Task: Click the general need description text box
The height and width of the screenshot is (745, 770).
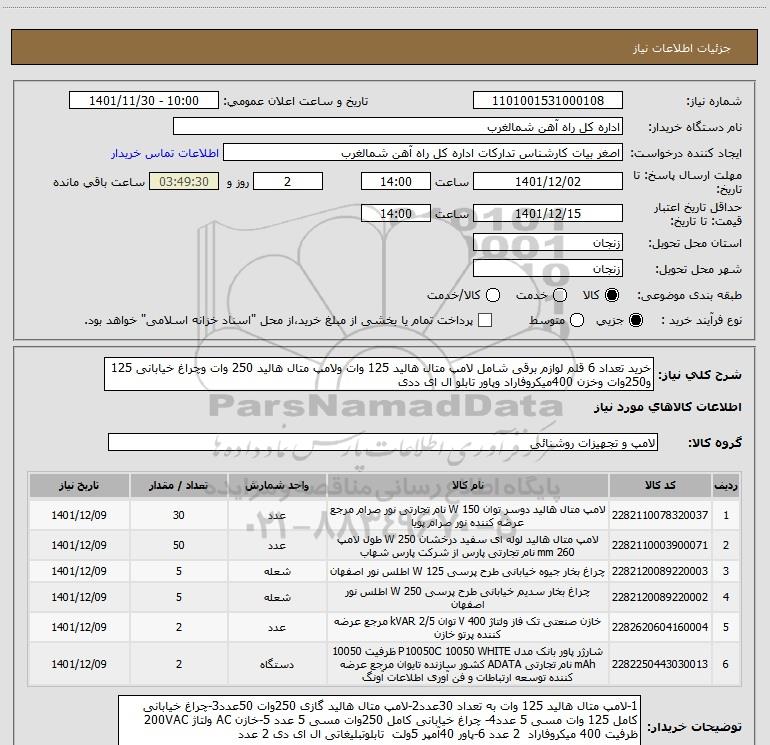Action: coord(379,374)
